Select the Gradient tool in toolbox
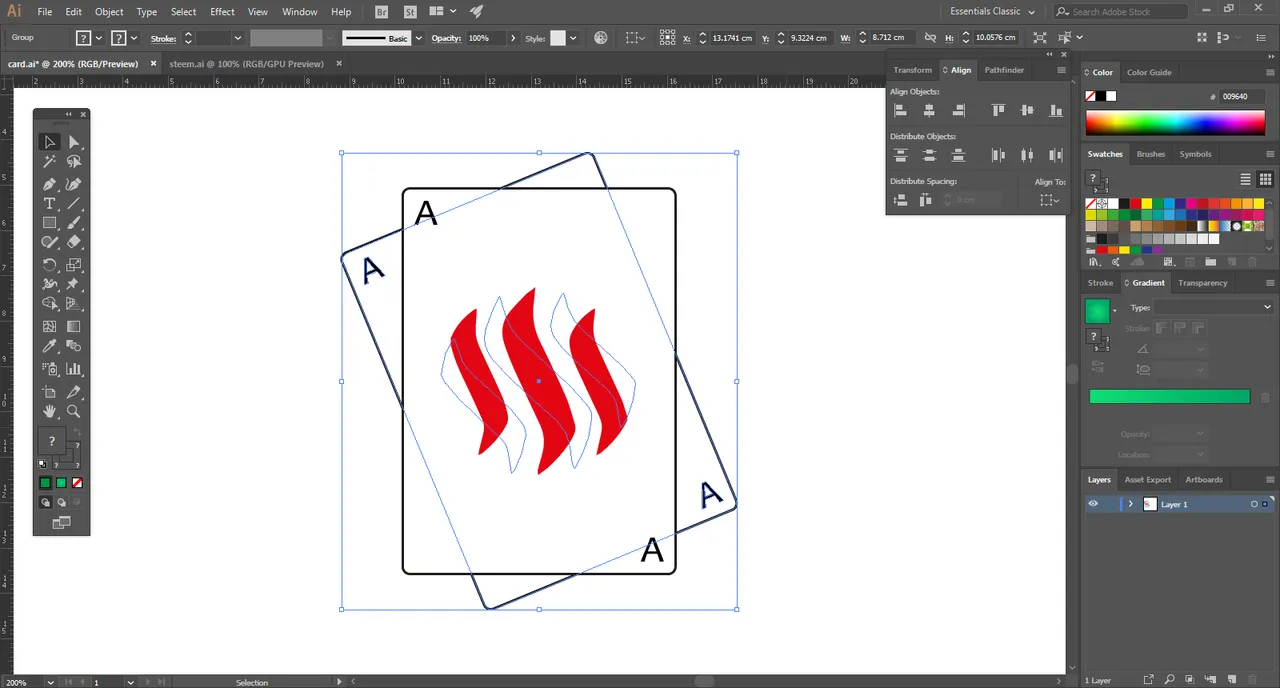The image size is (1280, 688). click(x=74, y=326)
